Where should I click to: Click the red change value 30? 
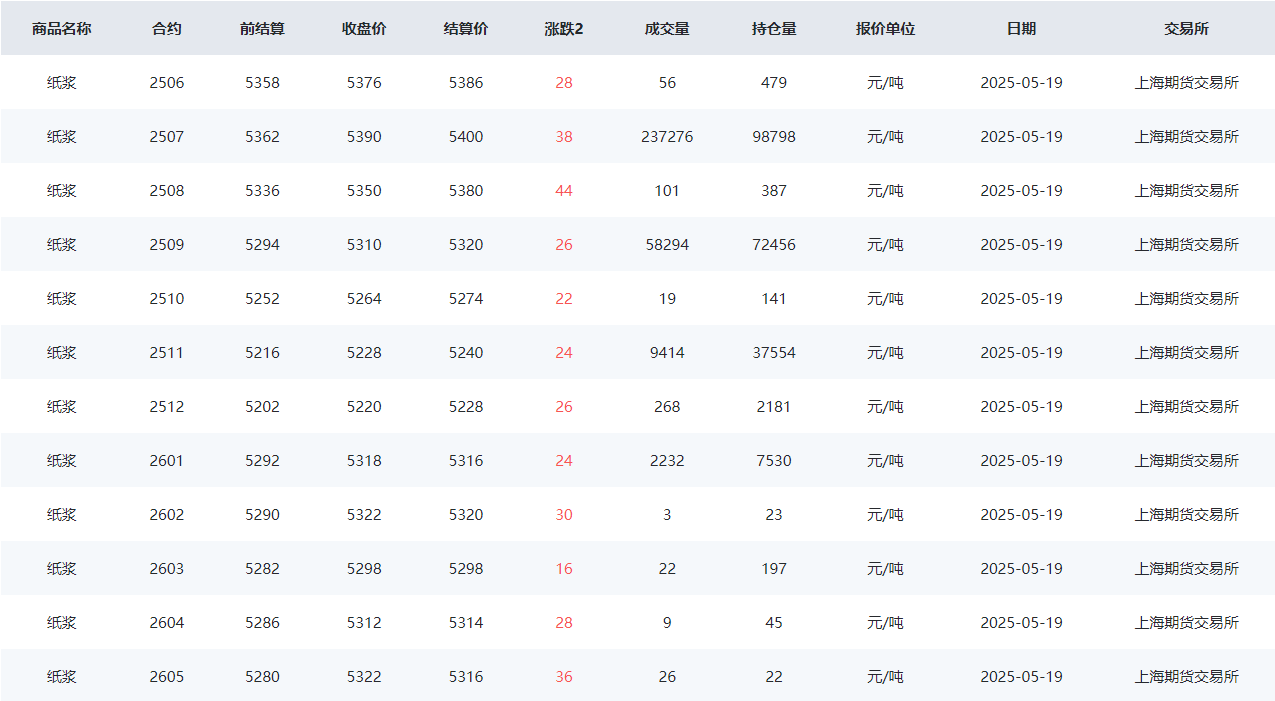pyautogui.click(x=564, y=515)
